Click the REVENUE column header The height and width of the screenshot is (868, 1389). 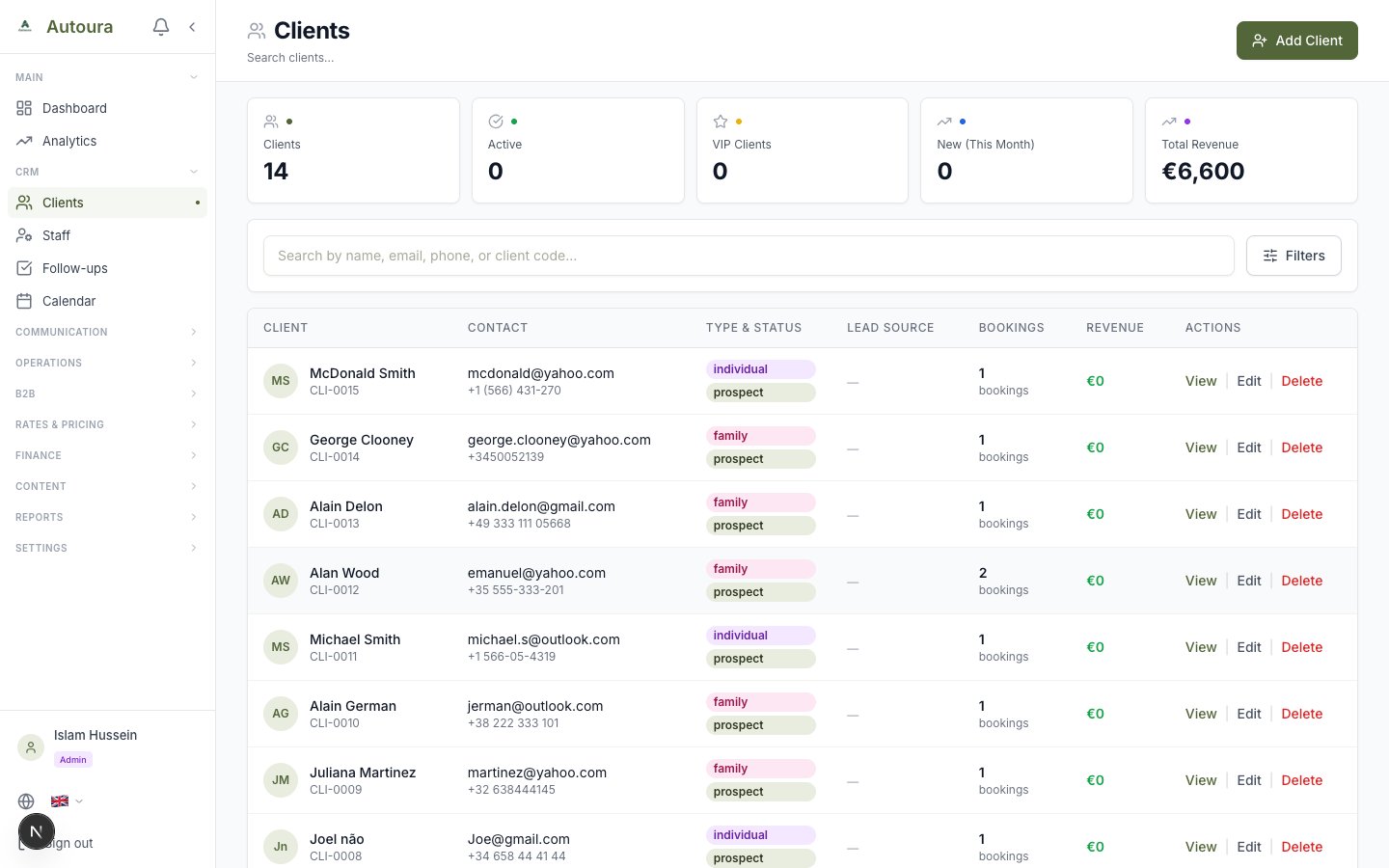pyautogui.click(x=1115, y=328)
